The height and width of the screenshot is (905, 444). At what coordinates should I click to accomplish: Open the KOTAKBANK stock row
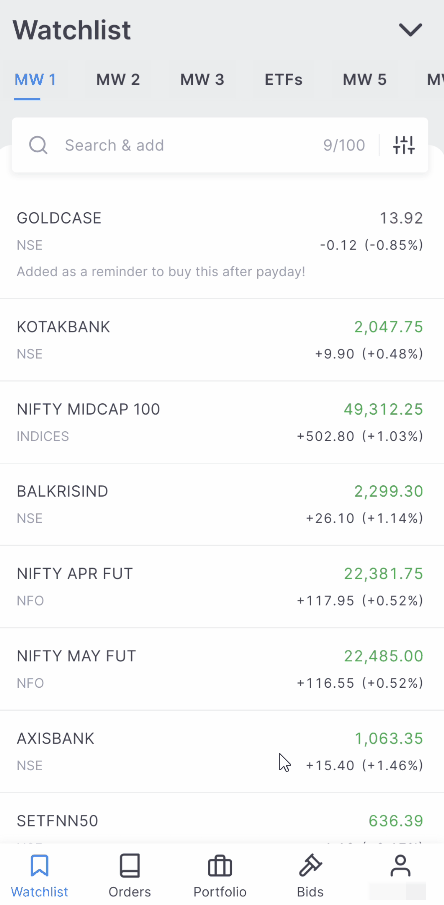tap(222, 340)
